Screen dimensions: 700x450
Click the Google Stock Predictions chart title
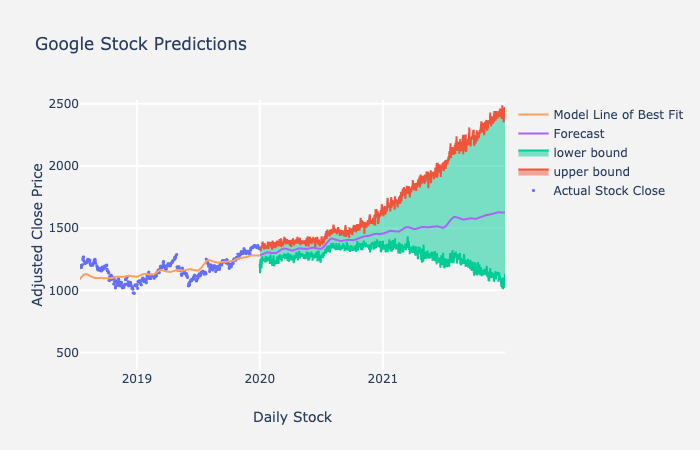tap(141, 44)
